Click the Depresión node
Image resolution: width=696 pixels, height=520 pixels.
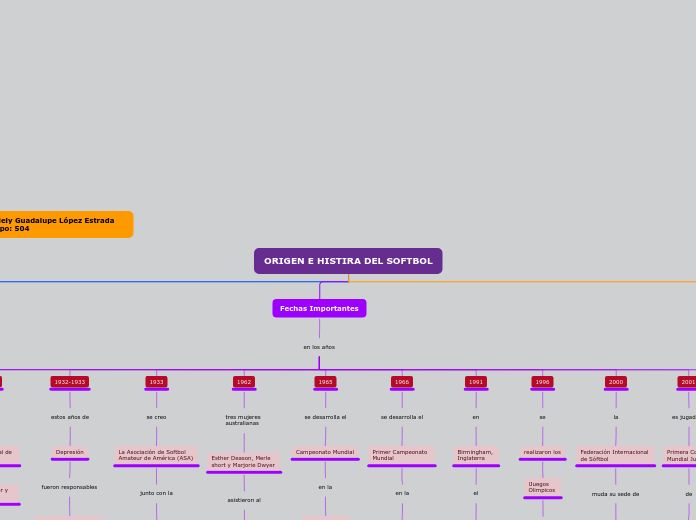point(70,452)
